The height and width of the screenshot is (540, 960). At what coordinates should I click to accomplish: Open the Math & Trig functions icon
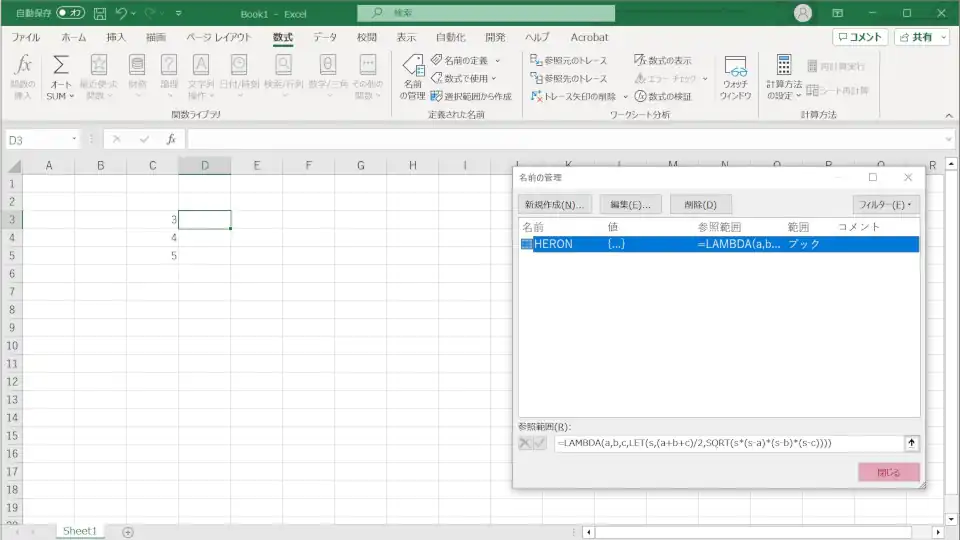[328, 65]
